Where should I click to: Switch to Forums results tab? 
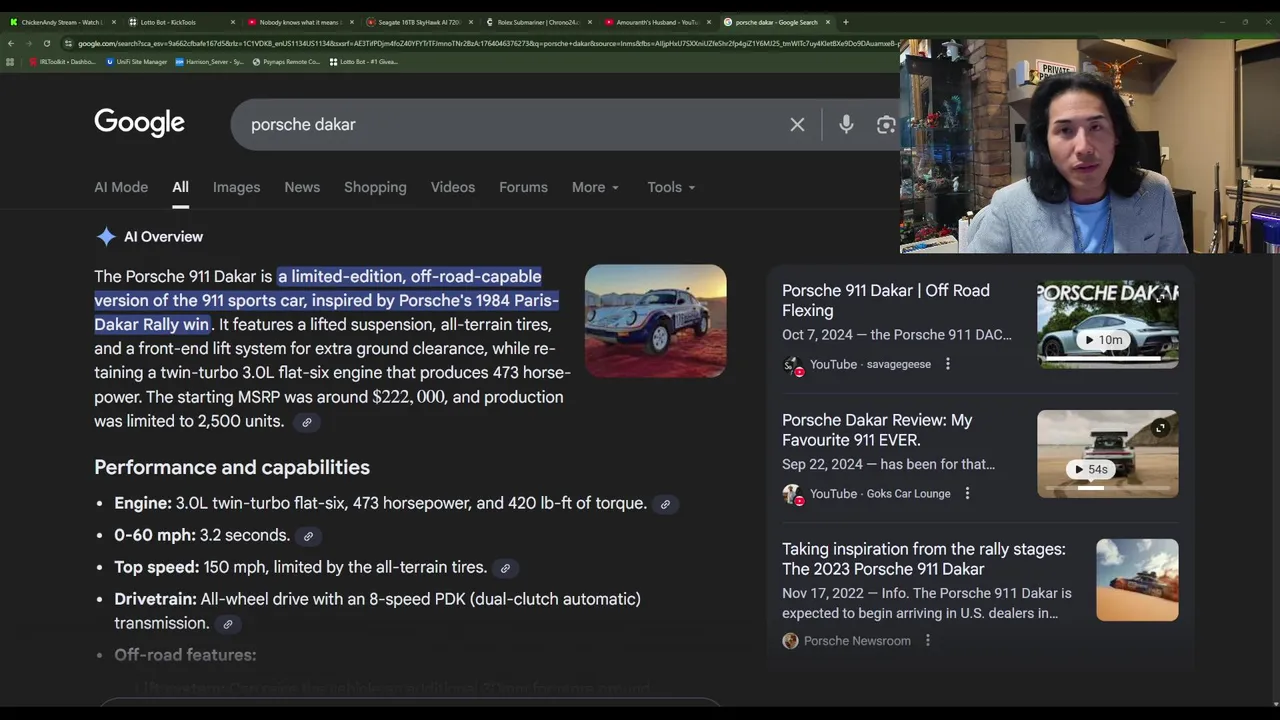point(523,187)
